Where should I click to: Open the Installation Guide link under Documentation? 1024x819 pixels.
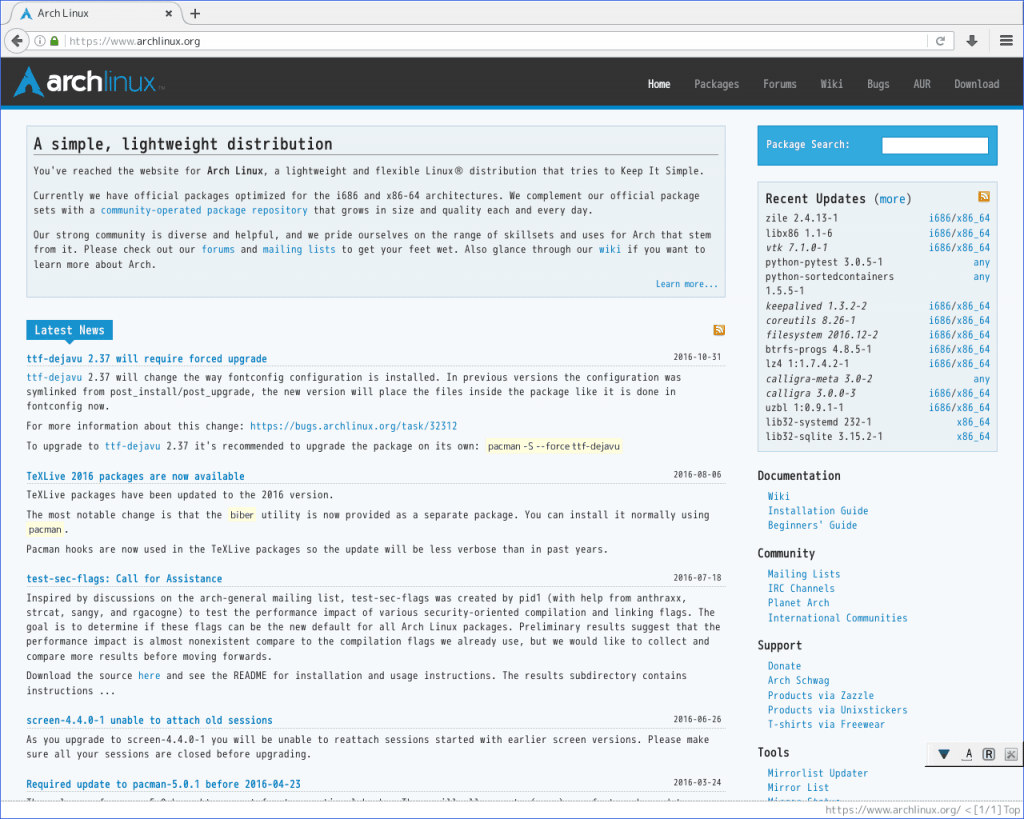(x=818, y=510)
